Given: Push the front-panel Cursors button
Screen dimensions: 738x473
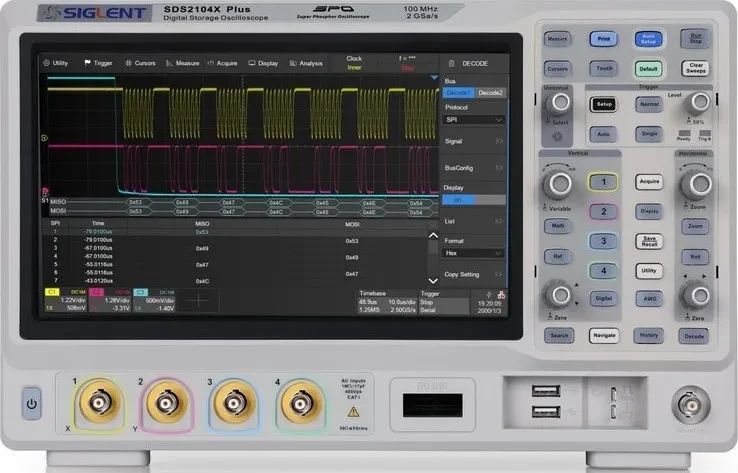Looking at the screenshot, I should (x=558, y=69).
